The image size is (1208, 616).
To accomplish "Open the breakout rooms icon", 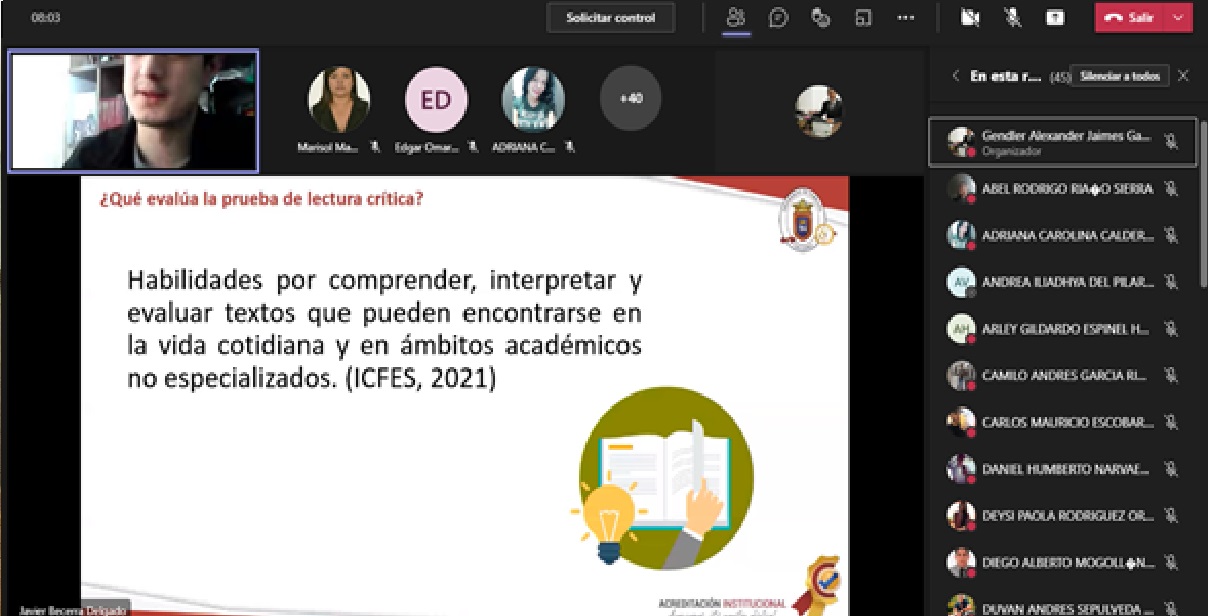I will pos(863,17).
